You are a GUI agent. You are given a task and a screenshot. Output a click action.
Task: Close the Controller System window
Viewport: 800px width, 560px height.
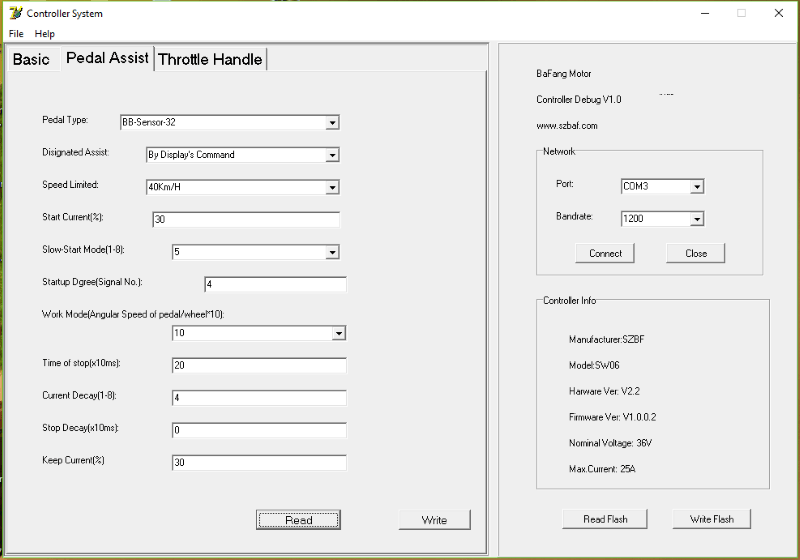[x=779, y=13]
